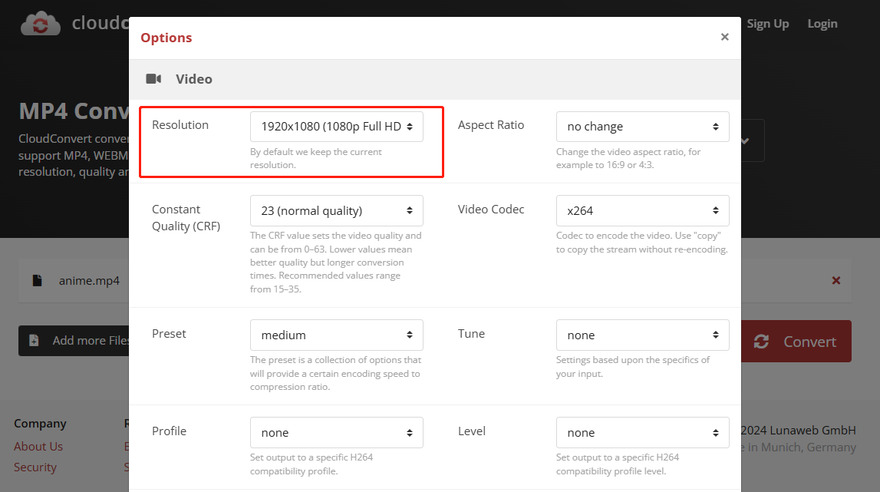Viewport: 880px width, 492px height.
Task: Open the Preset dropdown set to medium
Action: coord(336,335)
